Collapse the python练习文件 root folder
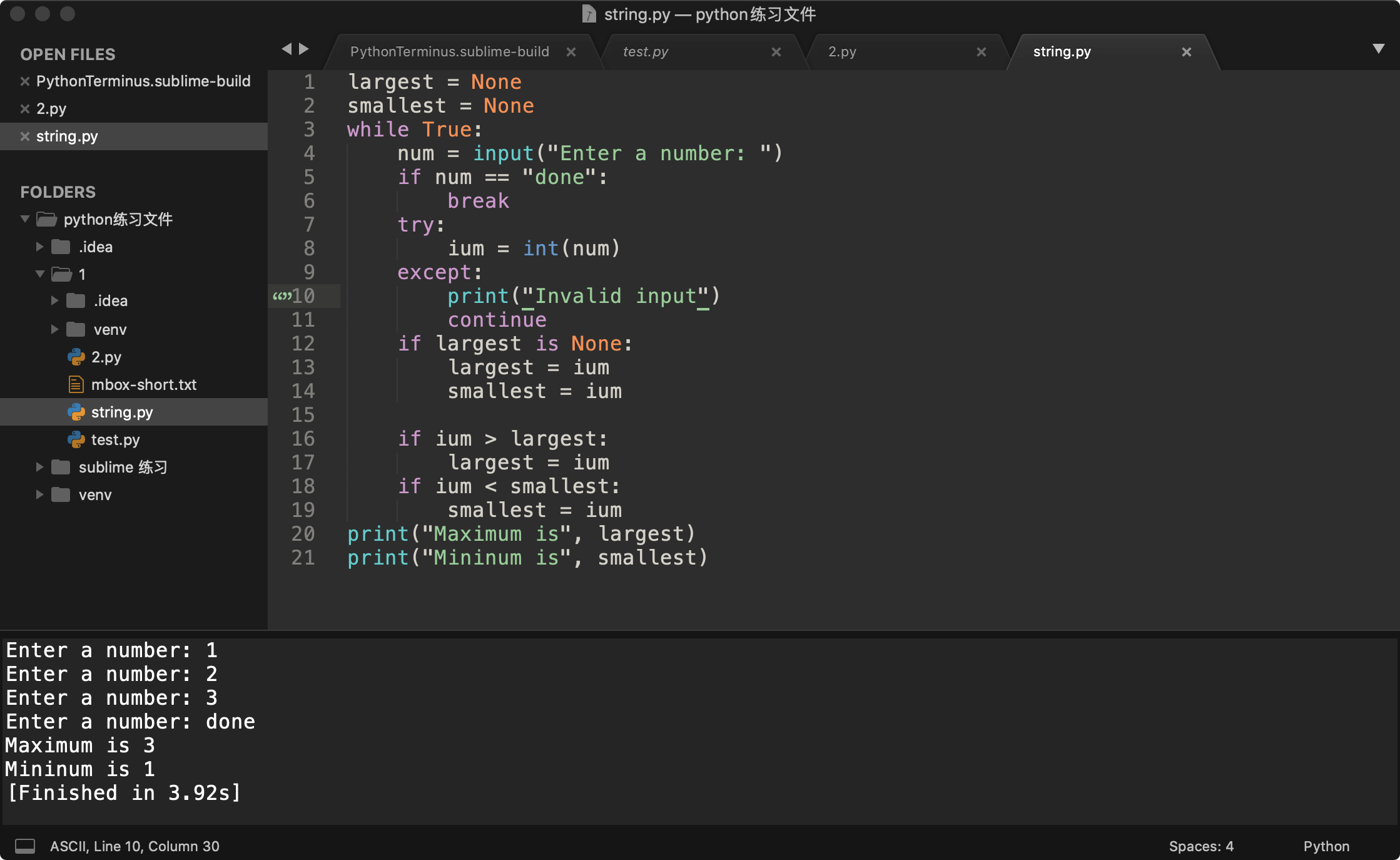1400x860 pixels. pos(25,219)
